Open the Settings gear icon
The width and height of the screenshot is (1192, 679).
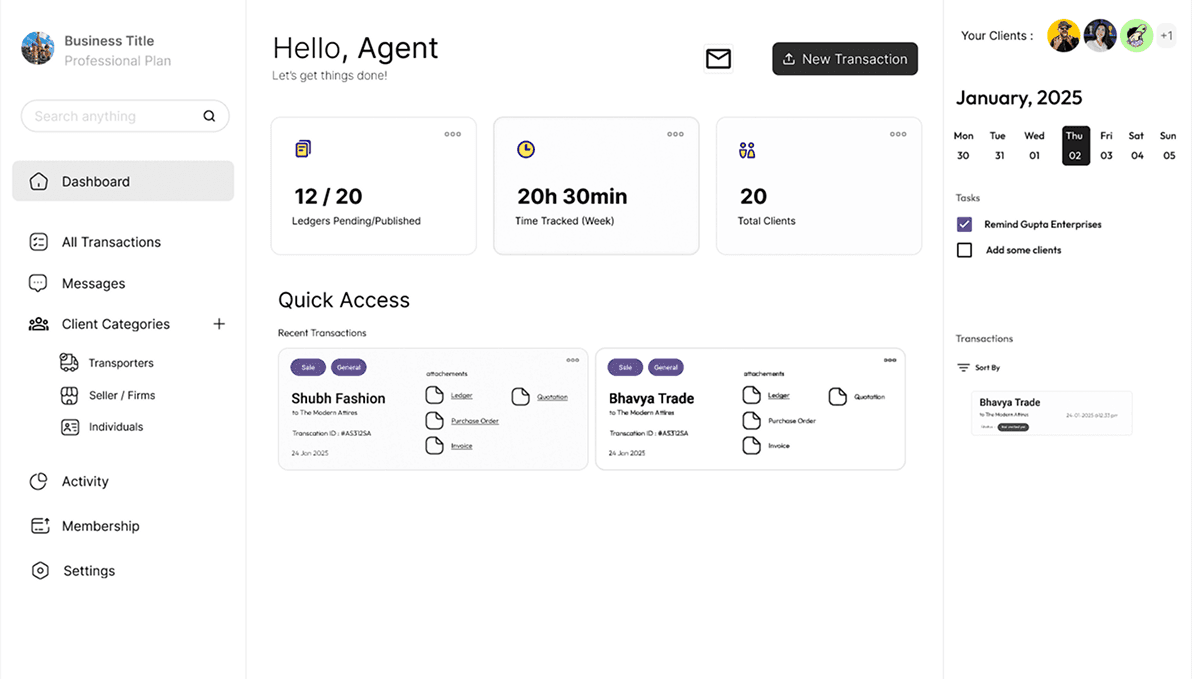click(x=40, y=570)
